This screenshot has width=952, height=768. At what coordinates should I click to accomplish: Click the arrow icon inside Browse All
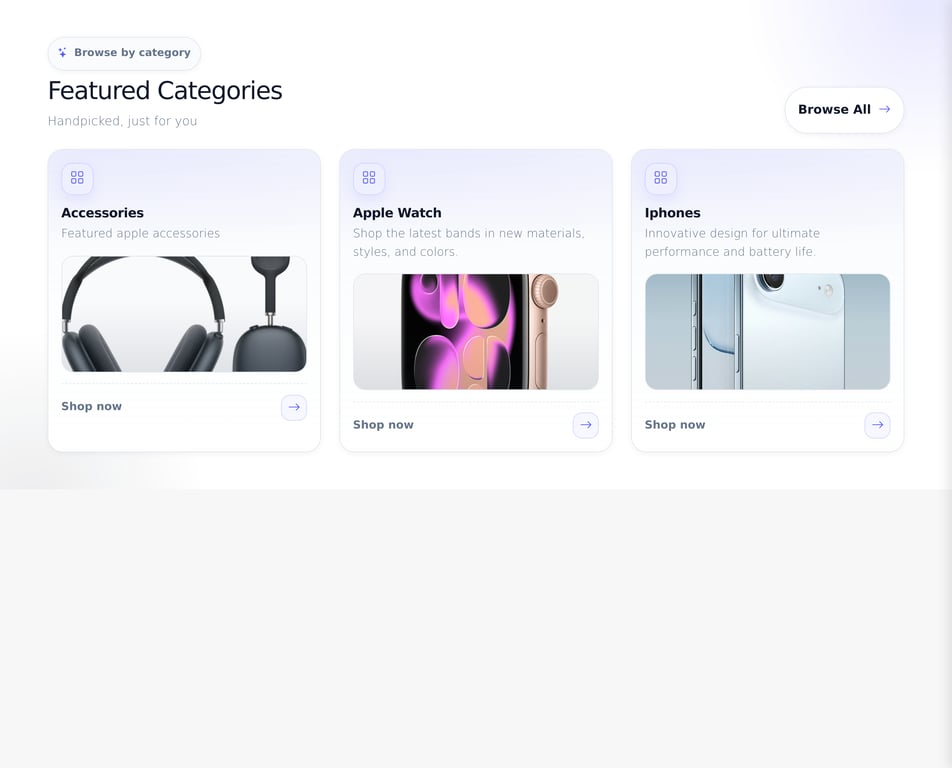tap(885, 109)
